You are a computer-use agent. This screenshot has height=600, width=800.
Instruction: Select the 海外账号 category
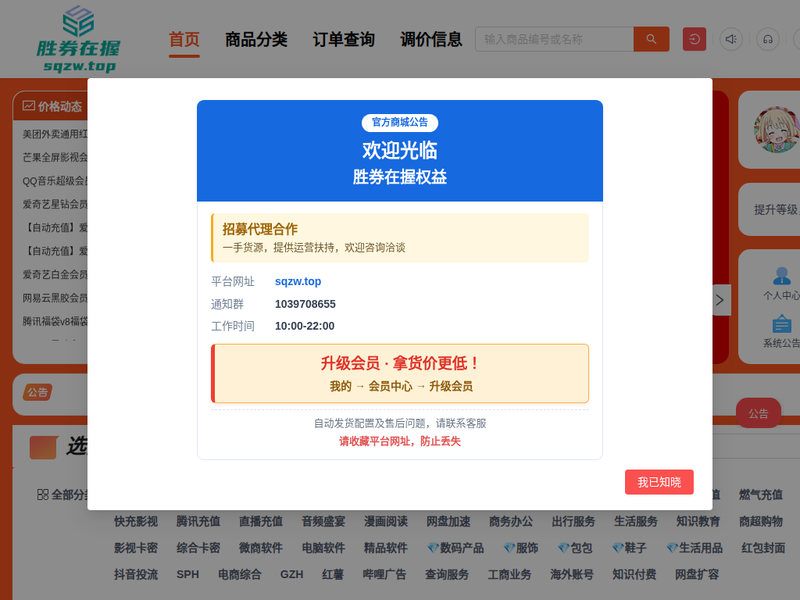572,574
